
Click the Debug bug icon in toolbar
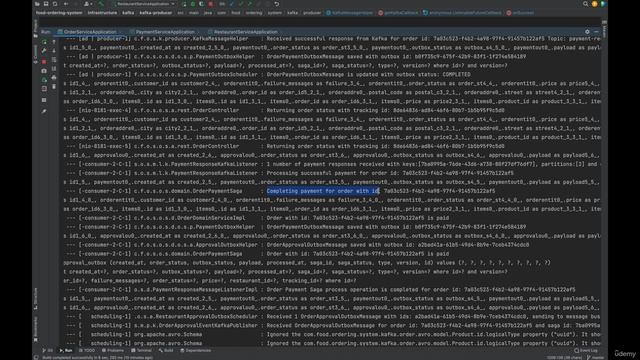pos(193,4)
